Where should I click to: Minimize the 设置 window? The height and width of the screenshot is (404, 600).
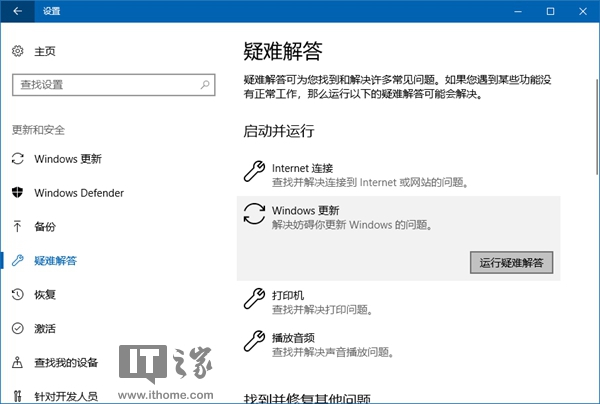[x=518, y=11]
